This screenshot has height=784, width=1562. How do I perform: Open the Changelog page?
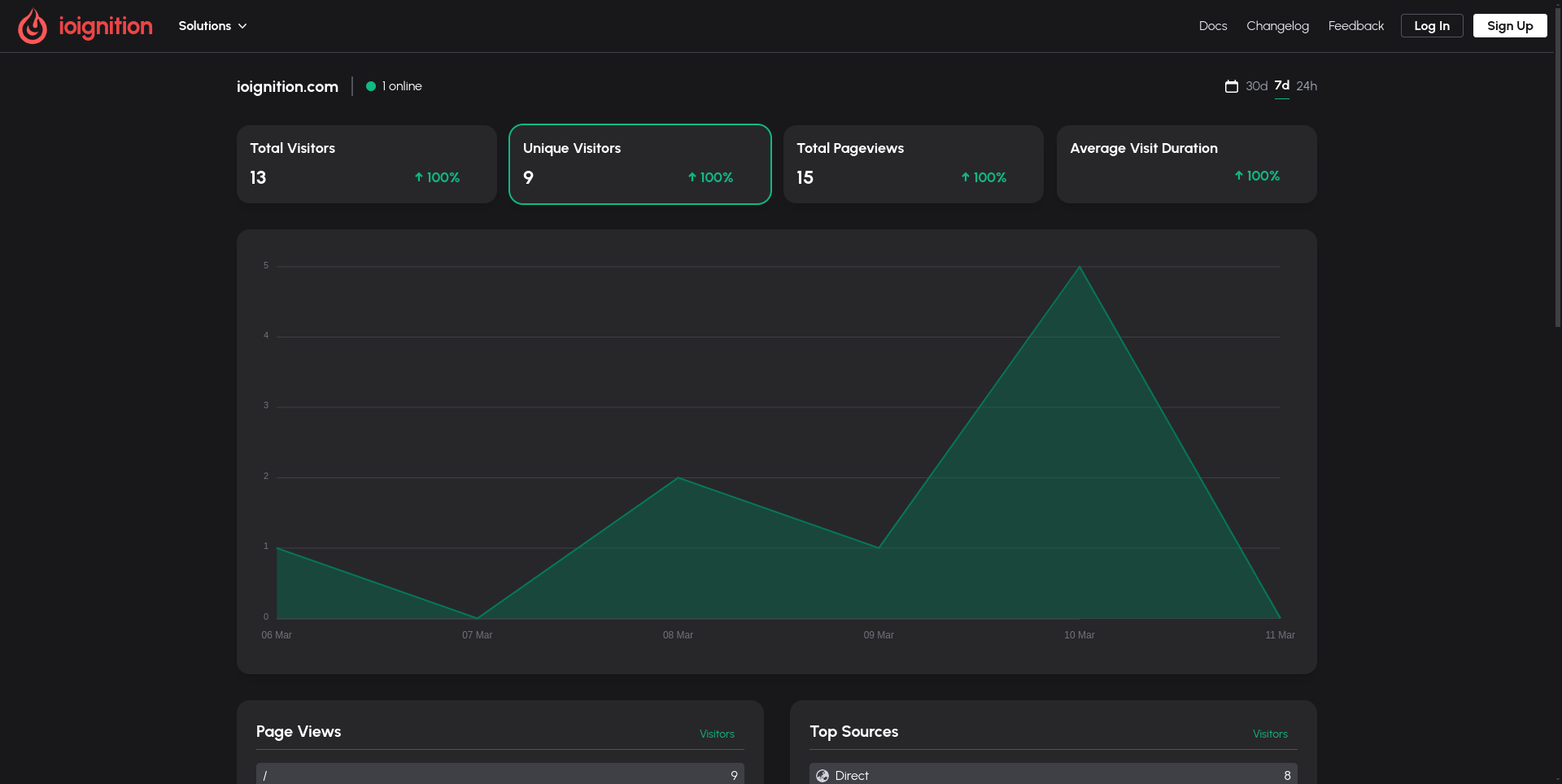coord(1277,25)
